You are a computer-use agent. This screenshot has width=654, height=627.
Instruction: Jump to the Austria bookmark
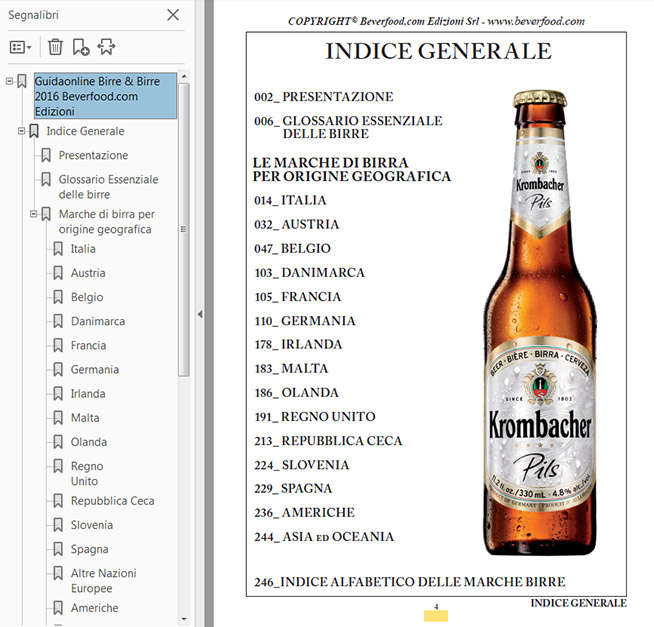click(88, 273)
